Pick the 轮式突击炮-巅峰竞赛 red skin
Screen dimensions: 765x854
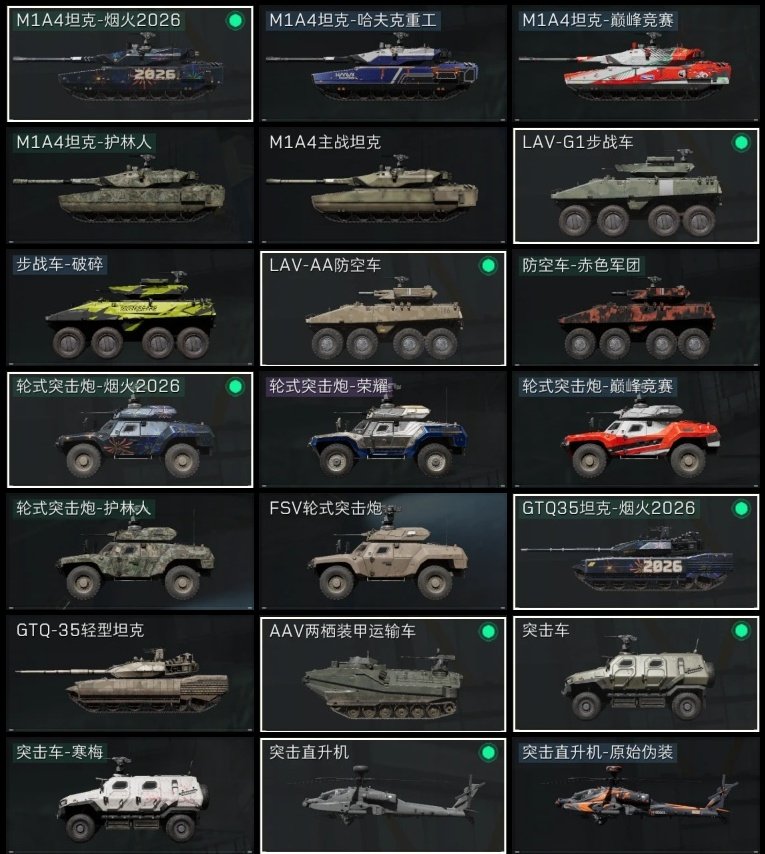(x=636, y=430)
